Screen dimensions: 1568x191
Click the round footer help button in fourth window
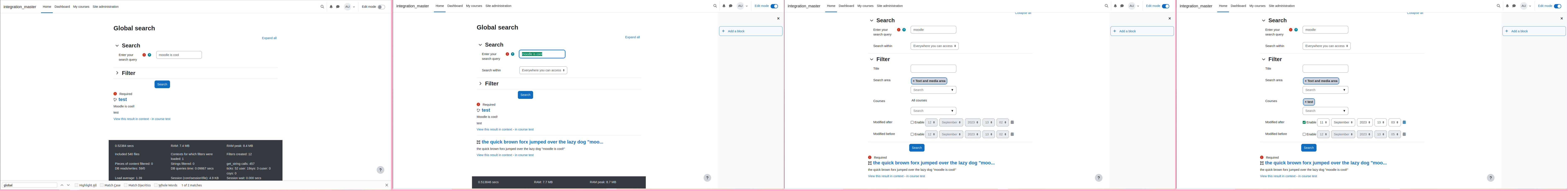pyautogui.click(x=1491, y=178)
